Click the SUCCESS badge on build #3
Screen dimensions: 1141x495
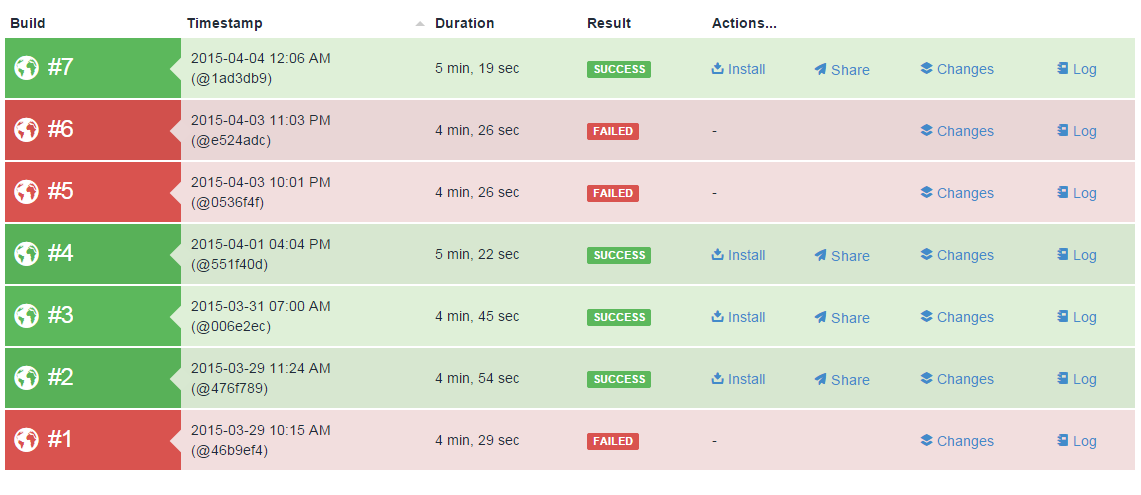[619, 317]
